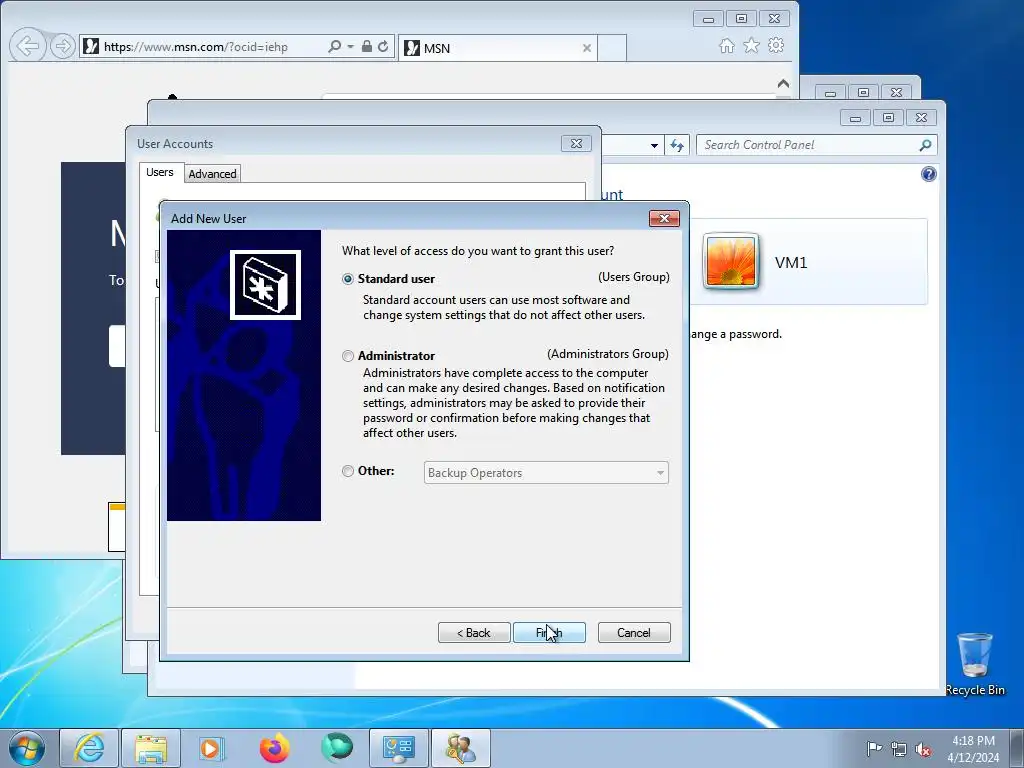Image resolution: width=1024 pixels, height=768 pixels.
Task: Switch to the Advanced tab in User Accounts
Action: (212, 174)
